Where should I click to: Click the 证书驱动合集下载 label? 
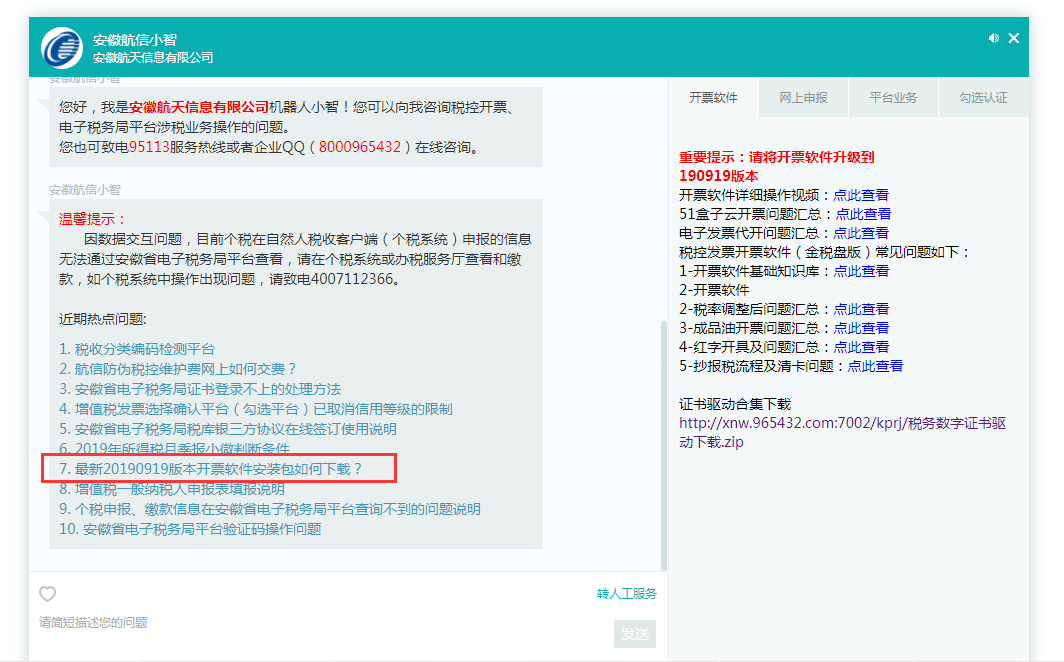coord(735,404)
